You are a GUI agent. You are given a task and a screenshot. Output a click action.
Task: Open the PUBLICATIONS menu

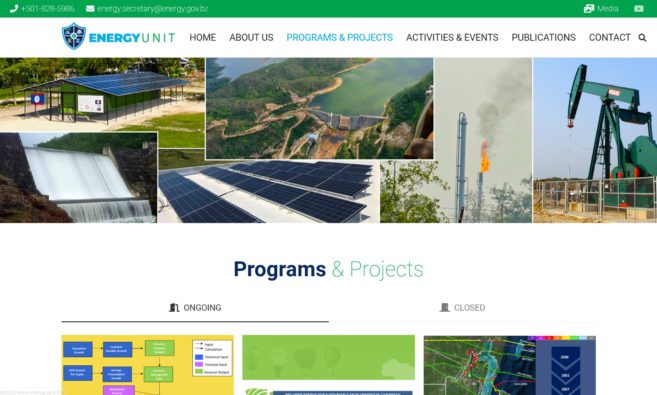(x=543, y=38)
